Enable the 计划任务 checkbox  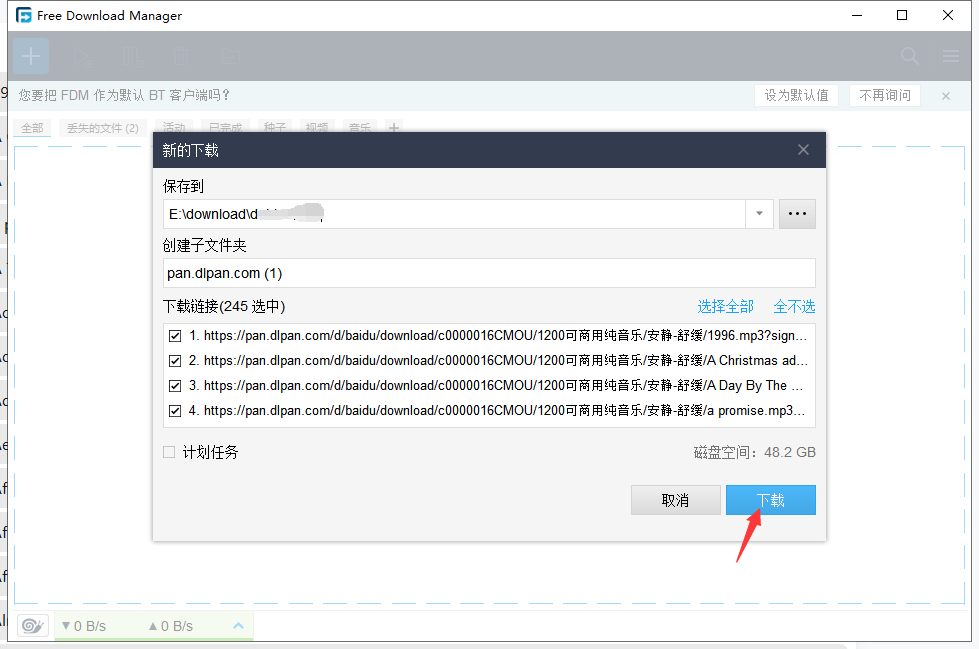[x=169, y=452]
